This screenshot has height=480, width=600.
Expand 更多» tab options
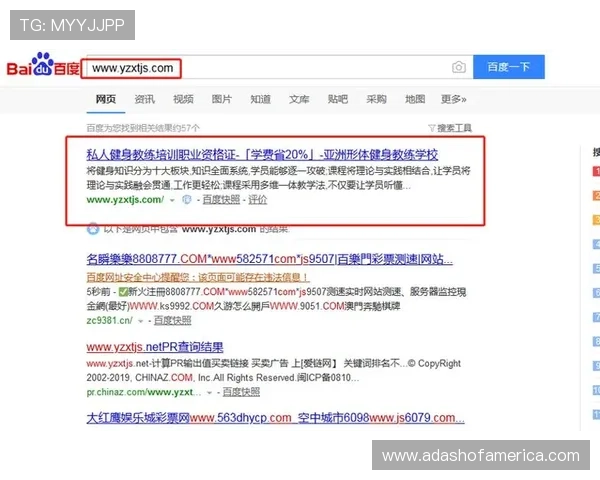click(454, 100)
